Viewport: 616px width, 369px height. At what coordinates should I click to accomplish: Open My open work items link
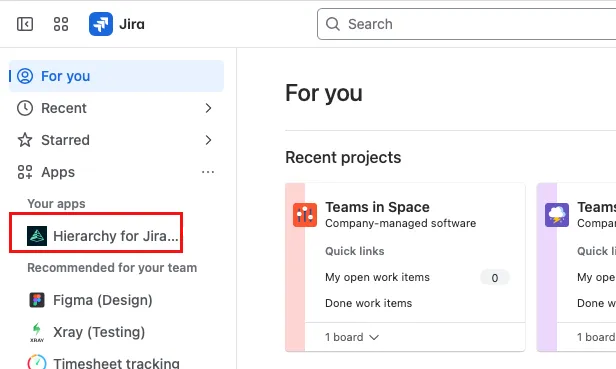377,277
